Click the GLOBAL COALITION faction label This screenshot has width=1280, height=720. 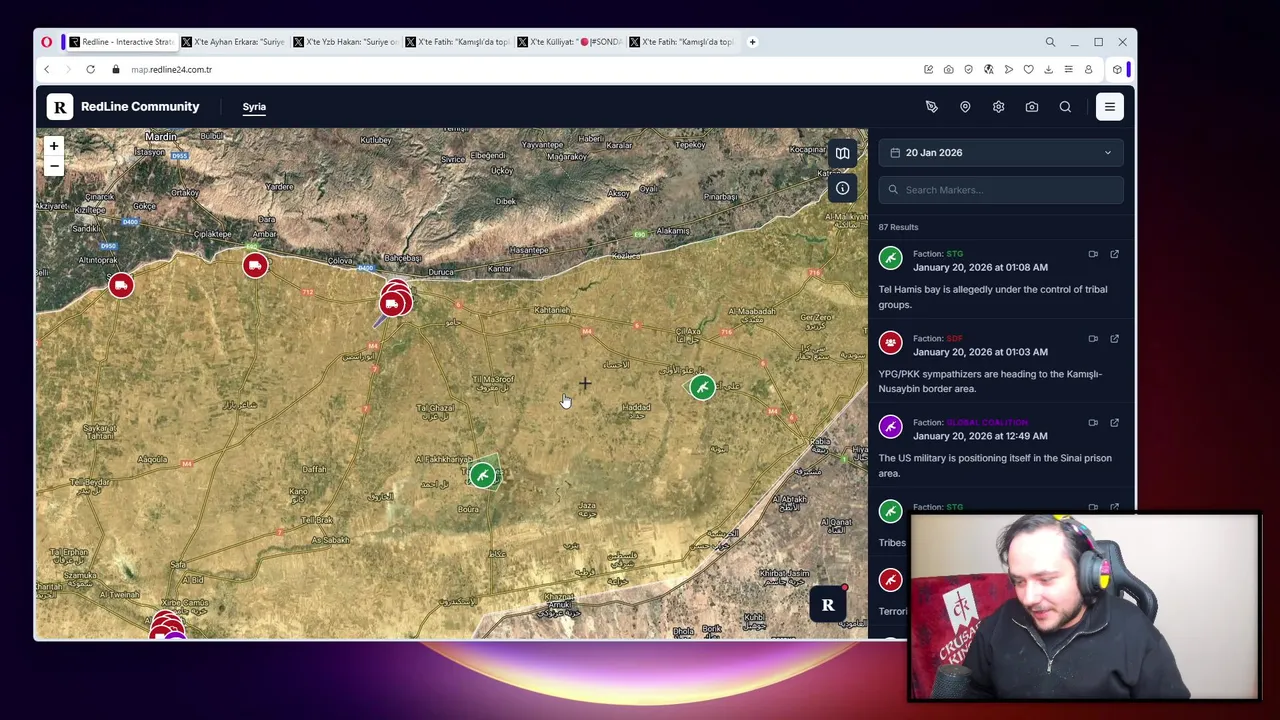(987, 422)
